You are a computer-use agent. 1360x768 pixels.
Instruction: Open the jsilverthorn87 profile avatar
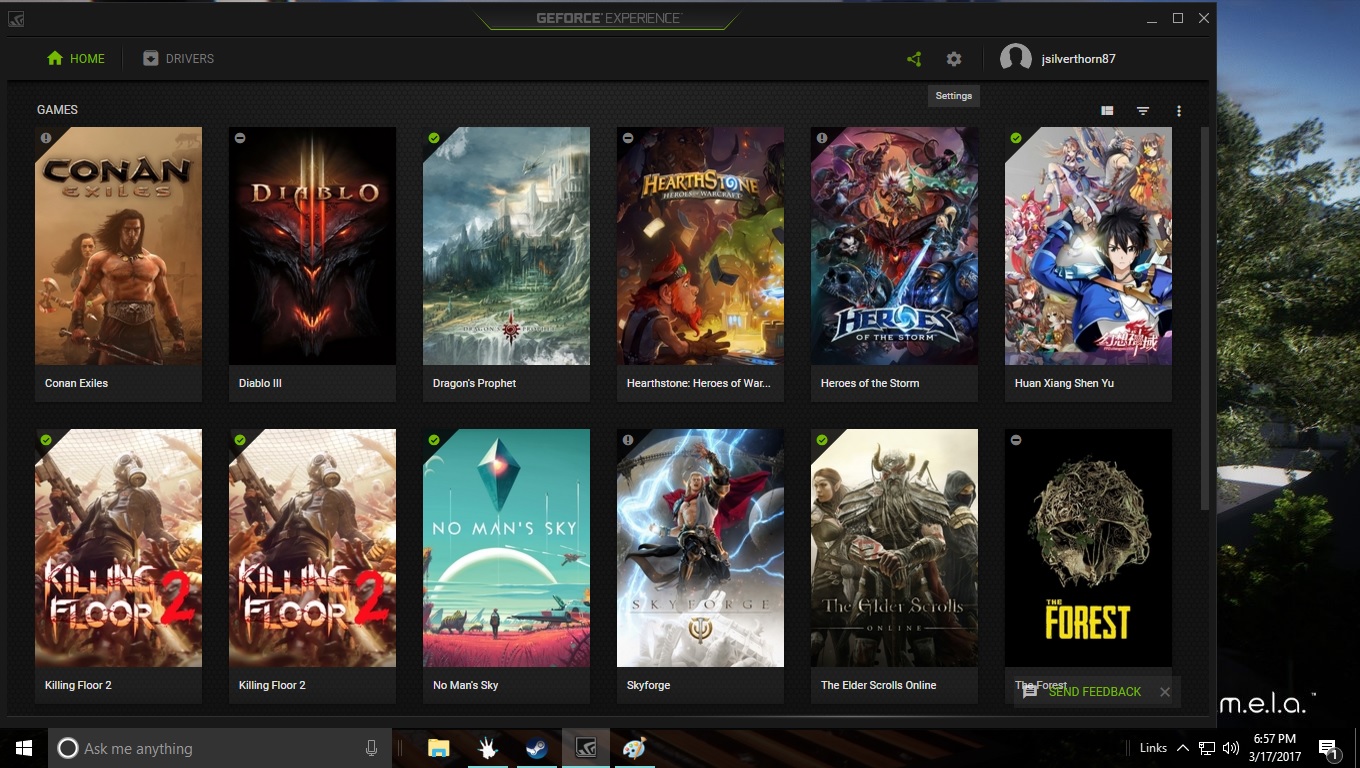1016,58
